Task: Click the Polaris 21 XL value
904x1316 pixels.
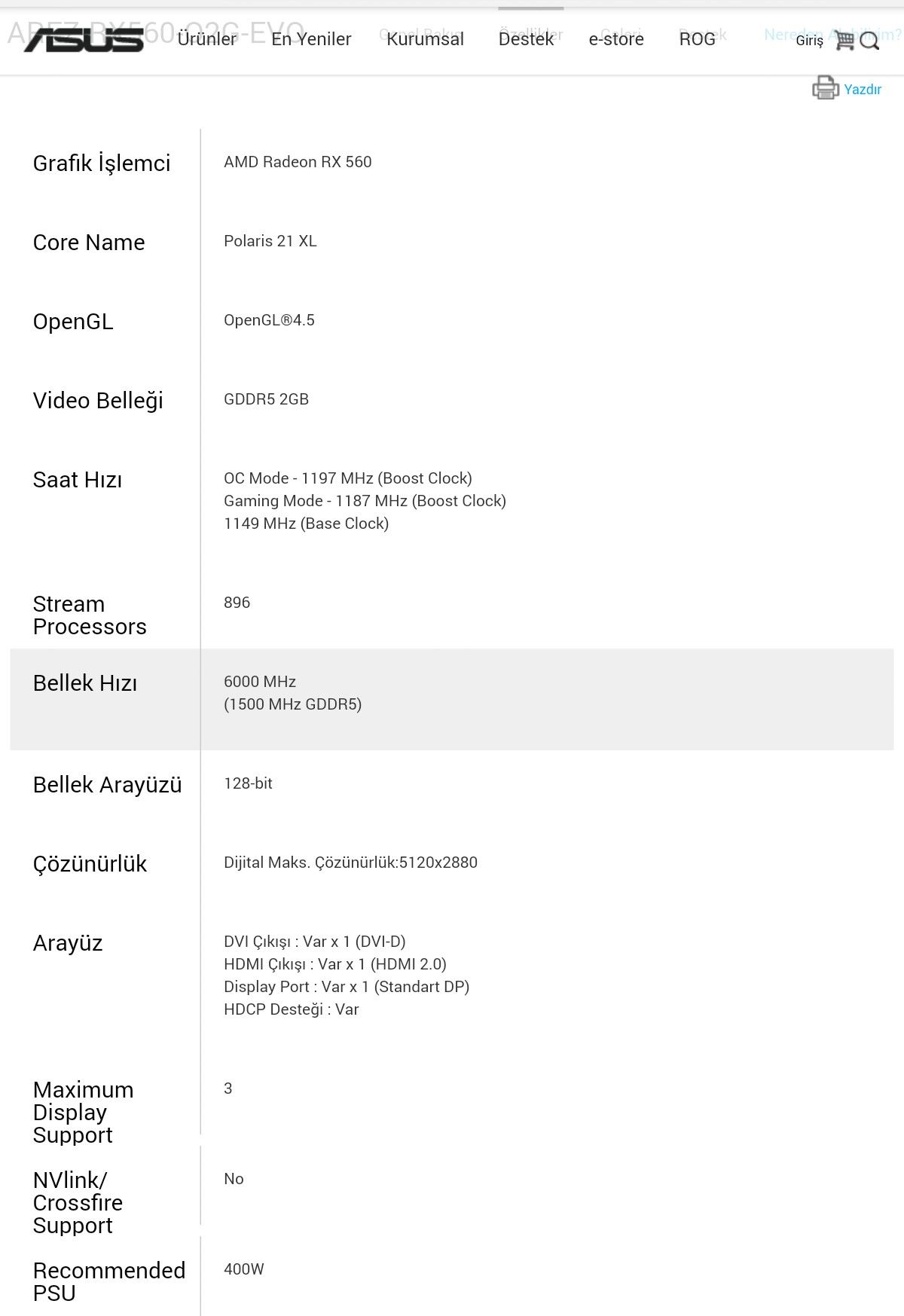Action: [x=270, y=241]
